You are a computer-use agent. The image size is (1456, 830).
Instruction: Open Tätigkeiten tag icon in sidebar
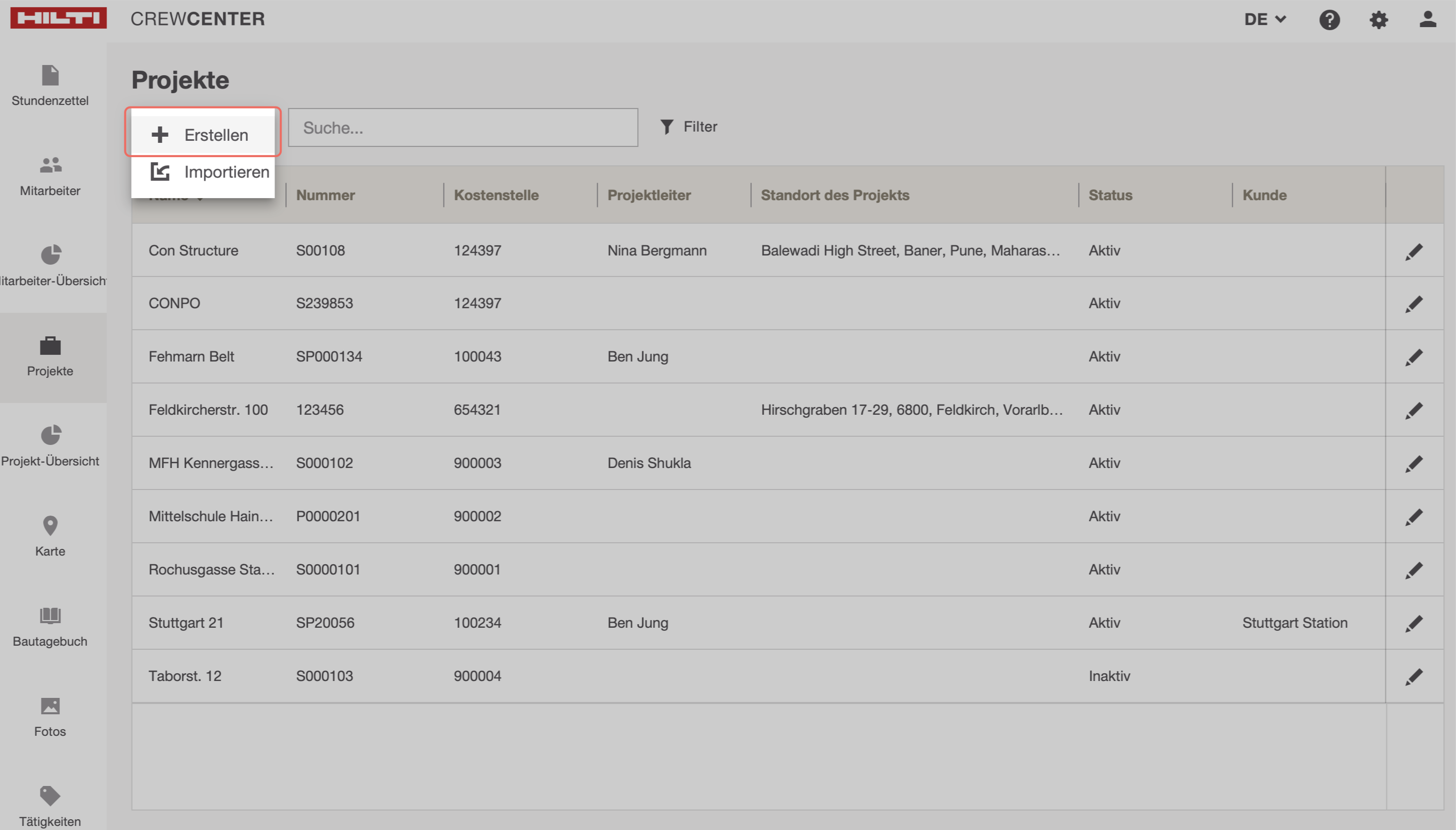tap(50, 796)
